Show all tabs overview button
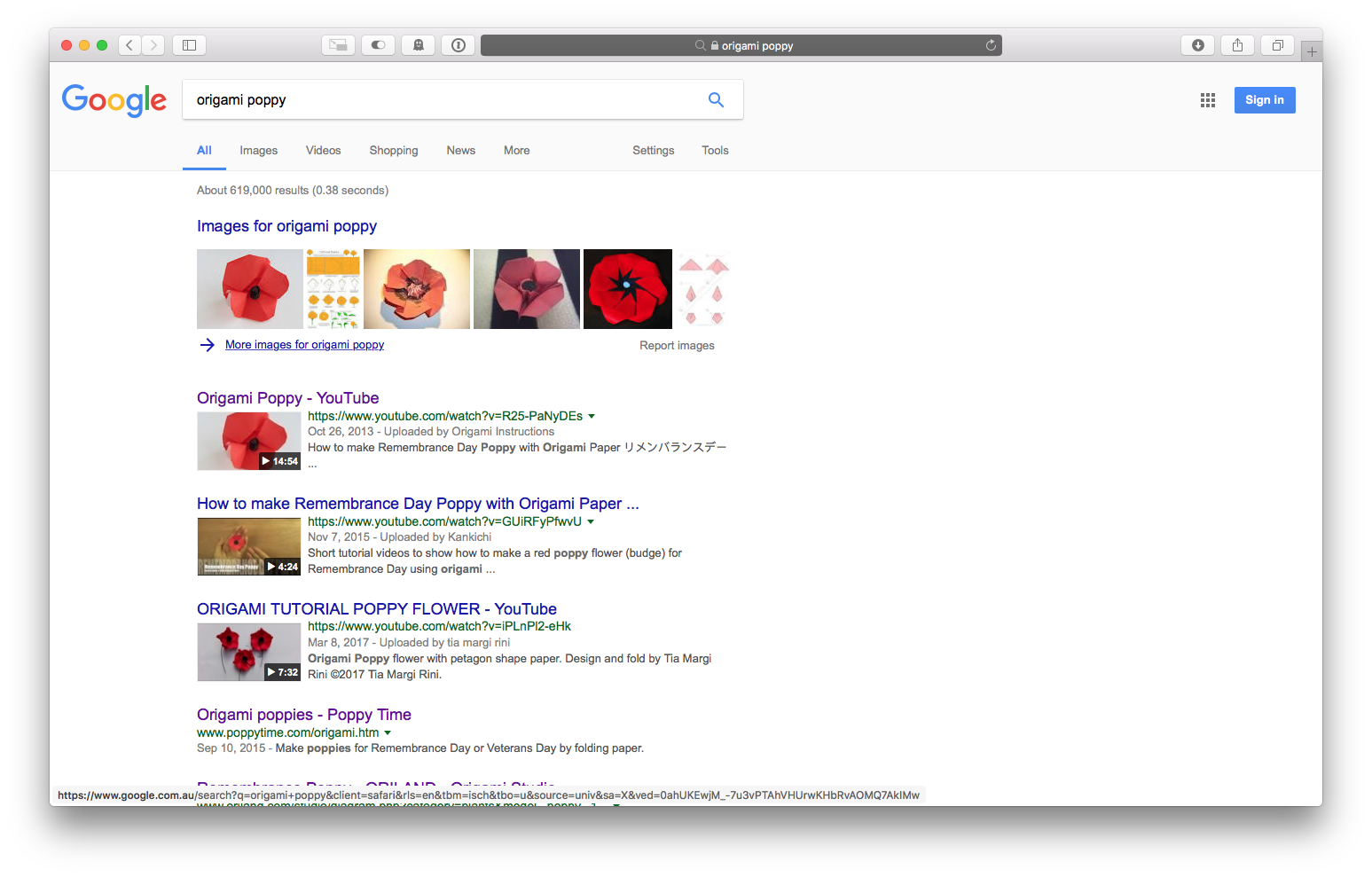Viewport: 1372px width, 877px height. point(1277,45)
